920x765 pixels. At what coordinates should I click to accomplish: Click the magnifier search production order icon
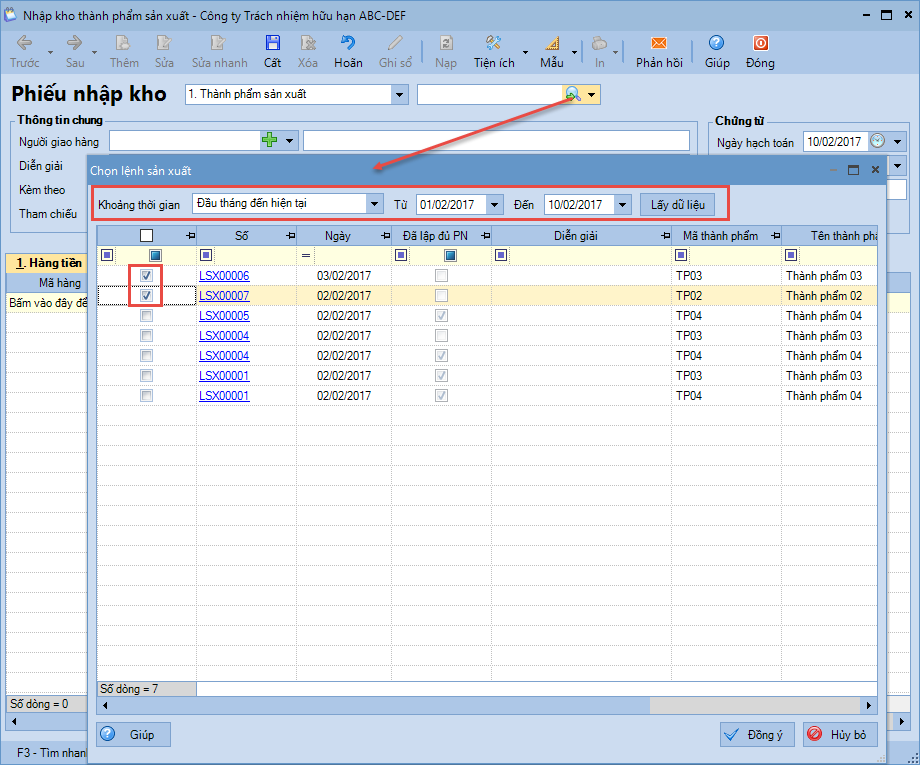(573, 94)
